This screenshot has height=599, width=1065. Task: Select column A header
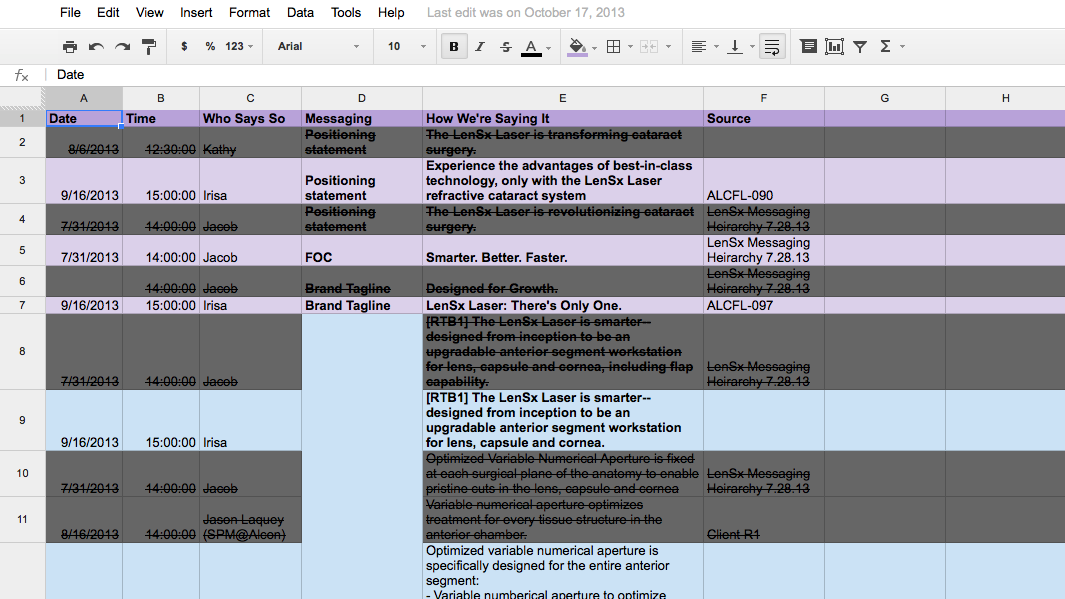pos(84,98)
